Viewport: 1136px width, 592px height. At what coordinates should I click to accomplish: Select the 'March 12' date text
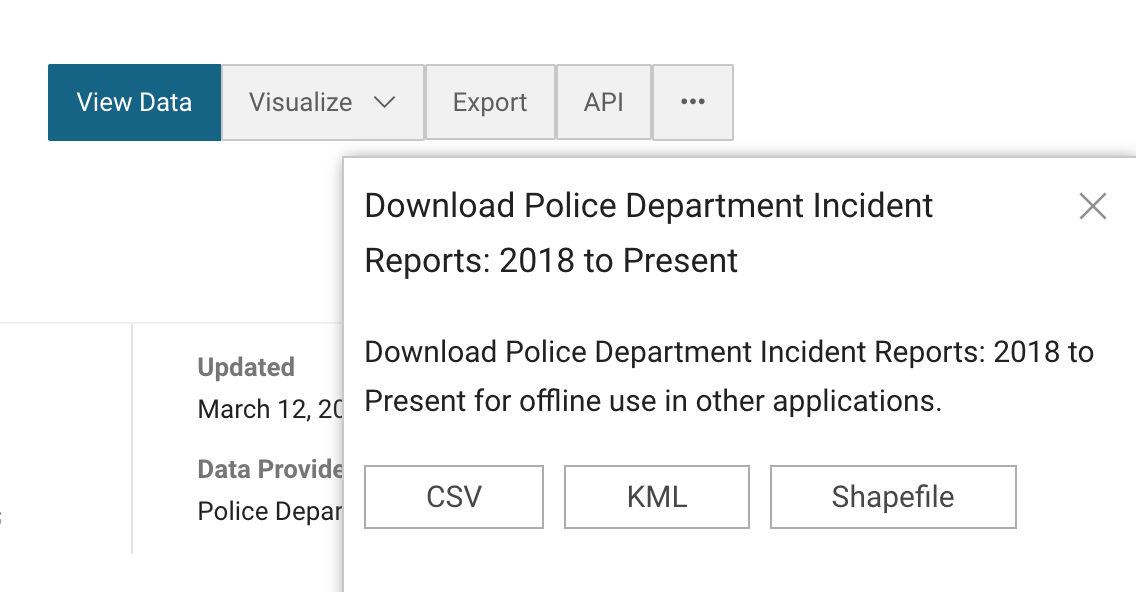[x=254, y=409]
